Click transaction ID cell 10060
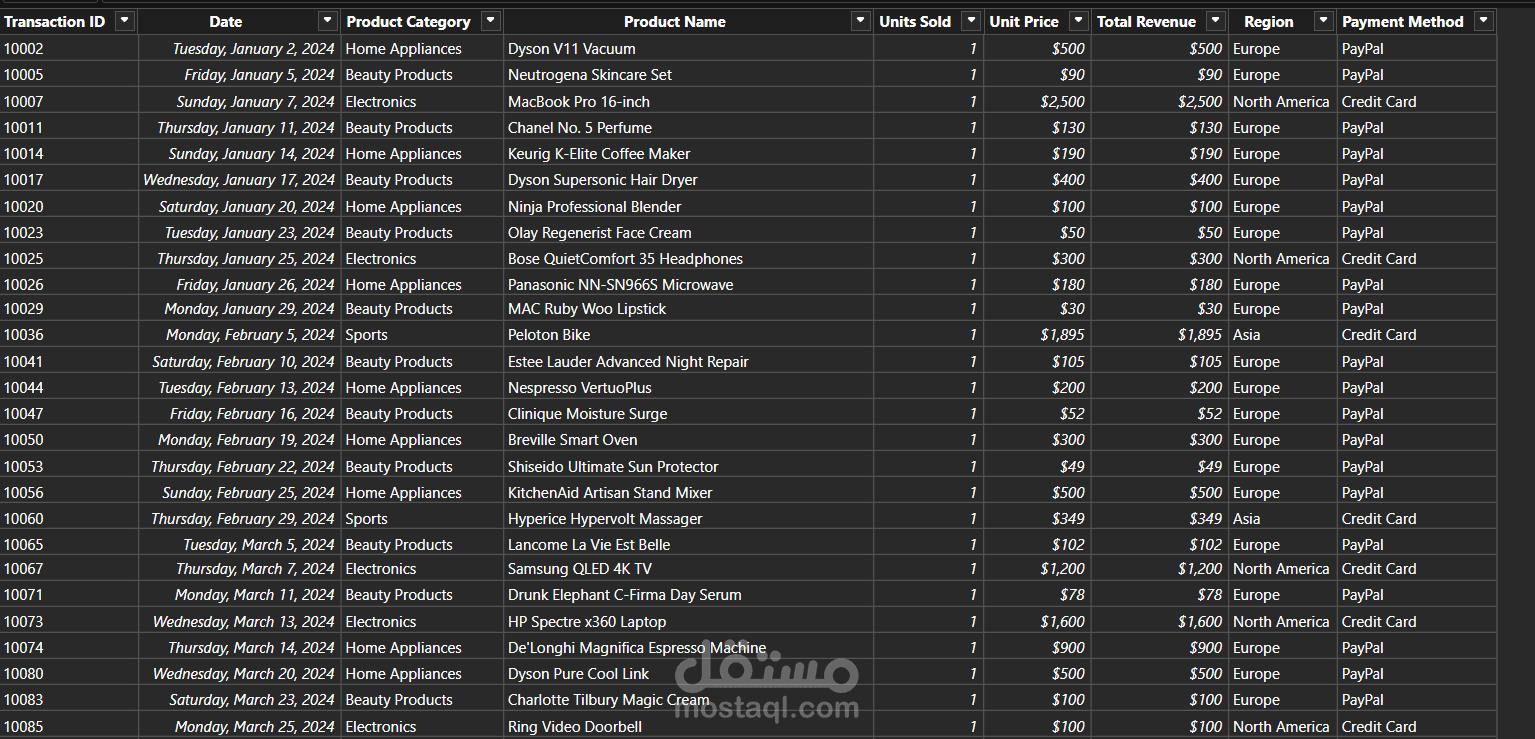The width and height of the screenshot is (1535, 739). (x=69, y=518)
